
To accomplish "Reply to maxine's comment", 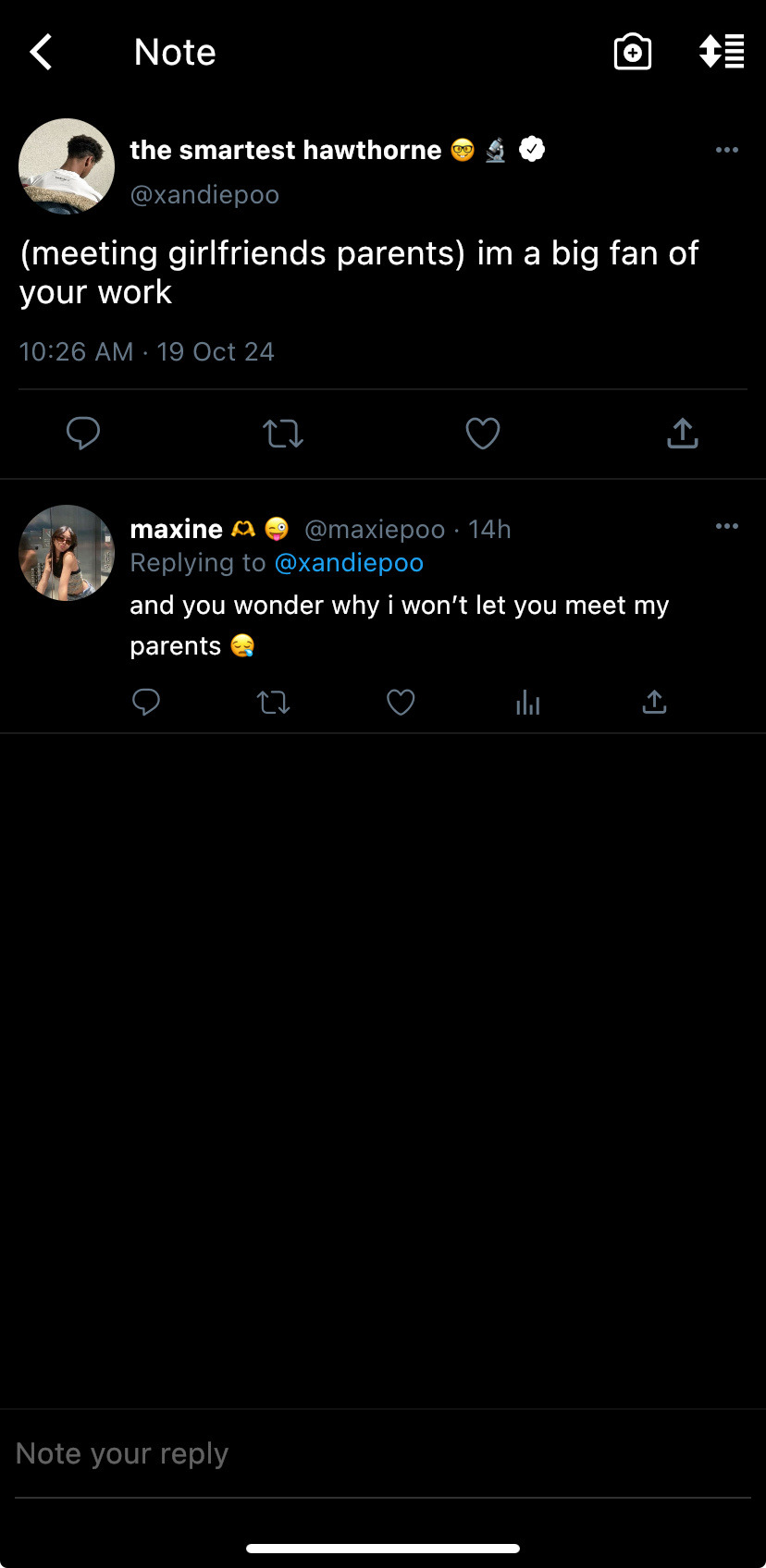I will point(146,703).
